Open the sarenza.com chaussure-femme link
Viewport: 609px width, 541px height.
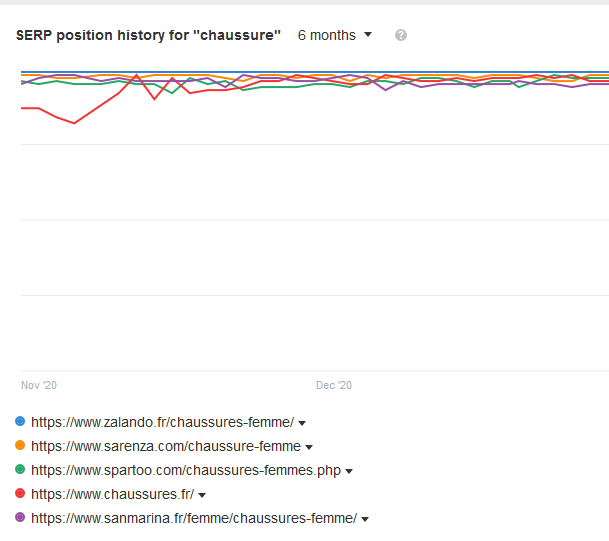(x=165, y=446)
